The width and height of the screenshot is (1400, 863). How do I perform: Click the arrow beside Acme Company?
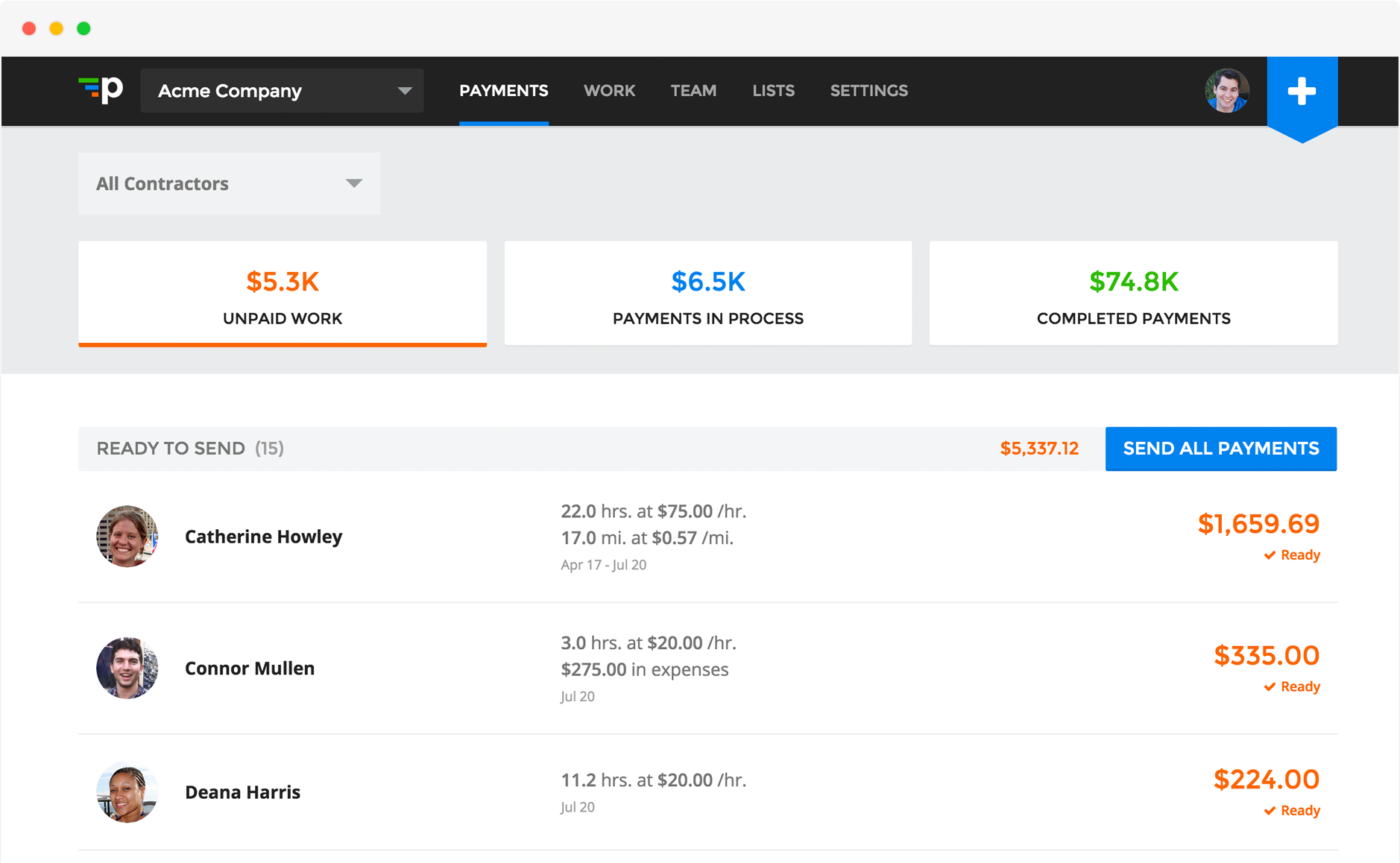point(405,91)
